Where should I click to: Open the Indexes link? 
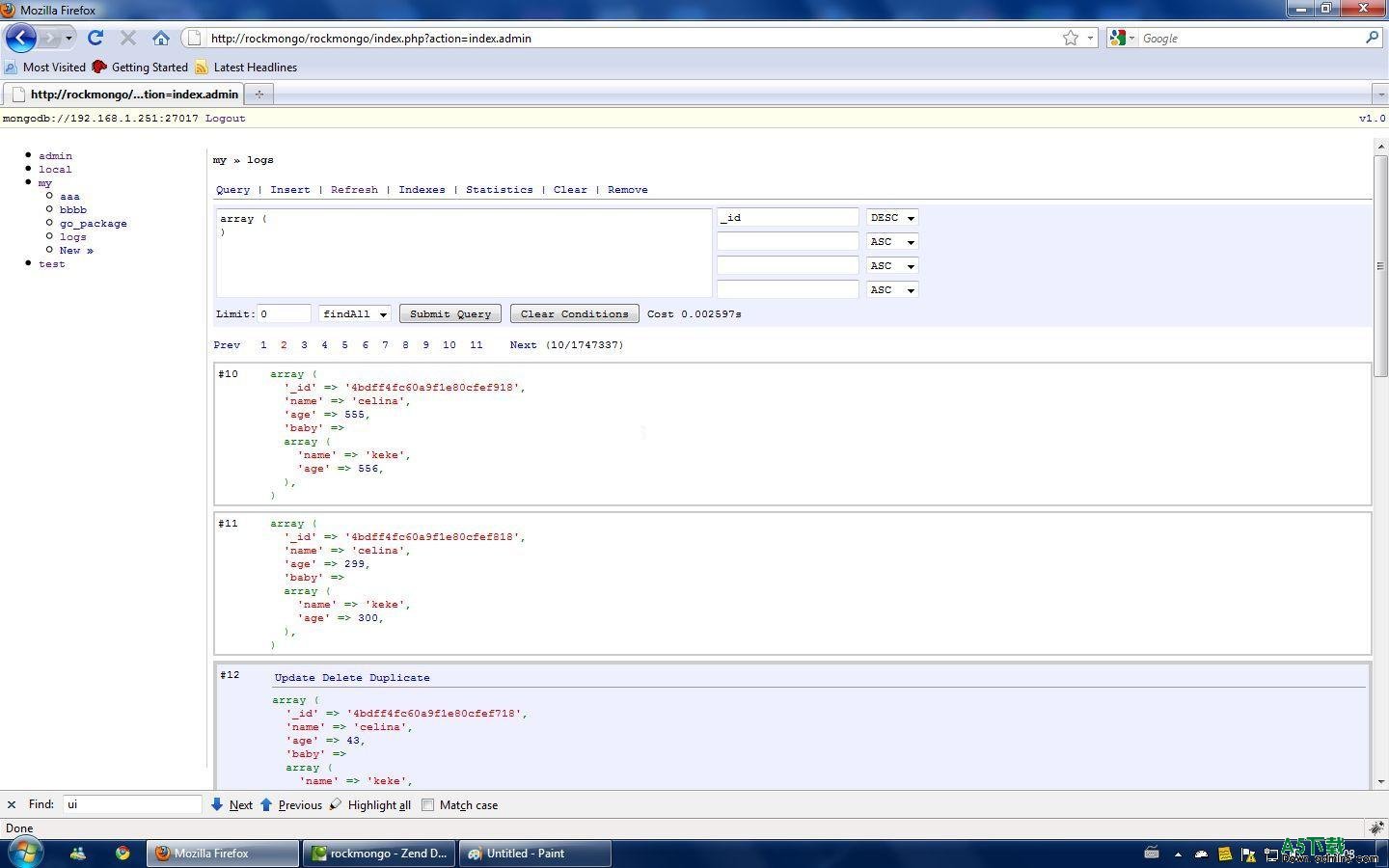point(422,190)
